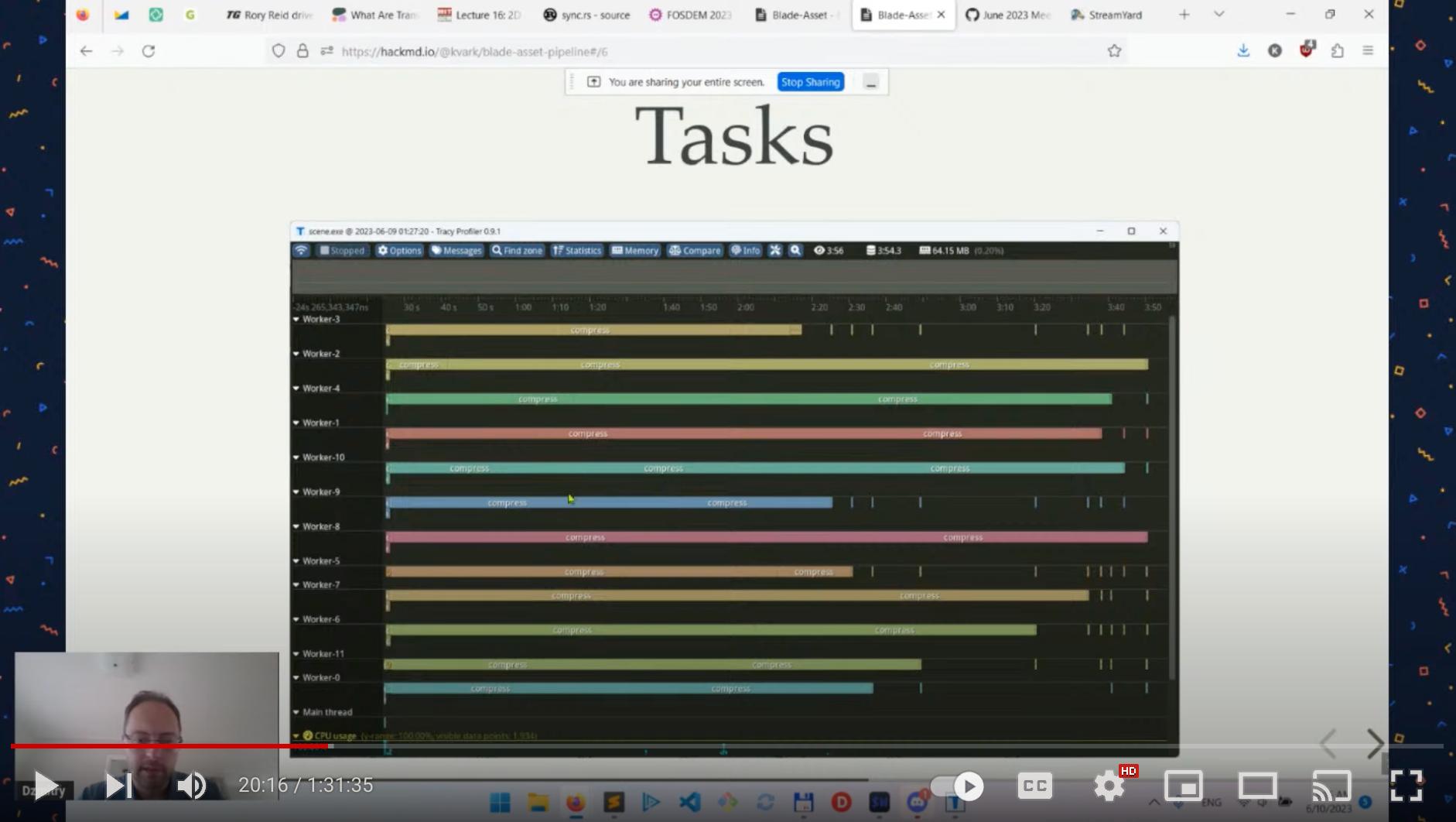Open Tracy Compare traces
1456x822 pixels.
coord(695,251)
